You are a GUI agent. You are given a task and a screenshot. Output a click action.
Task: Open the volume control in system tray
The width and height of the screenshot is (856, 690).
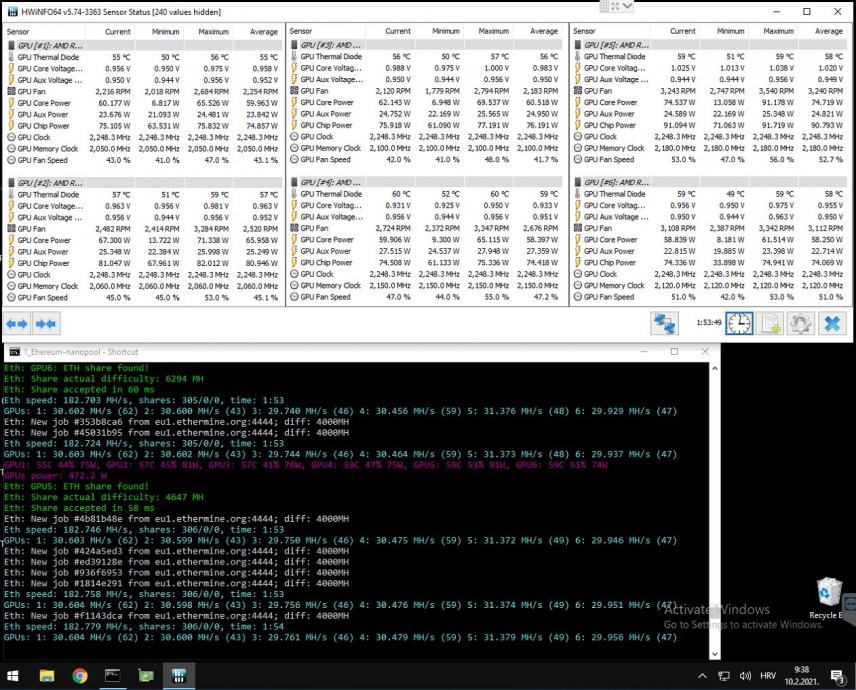pyautogui.click(x=745, y=676)
